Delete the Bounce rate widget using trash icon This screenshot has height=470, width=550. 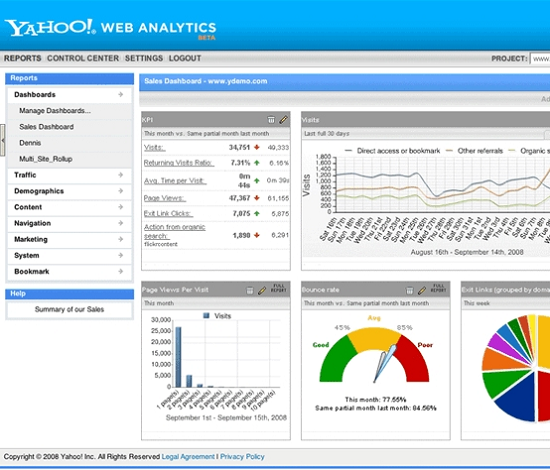pos(409,290)
